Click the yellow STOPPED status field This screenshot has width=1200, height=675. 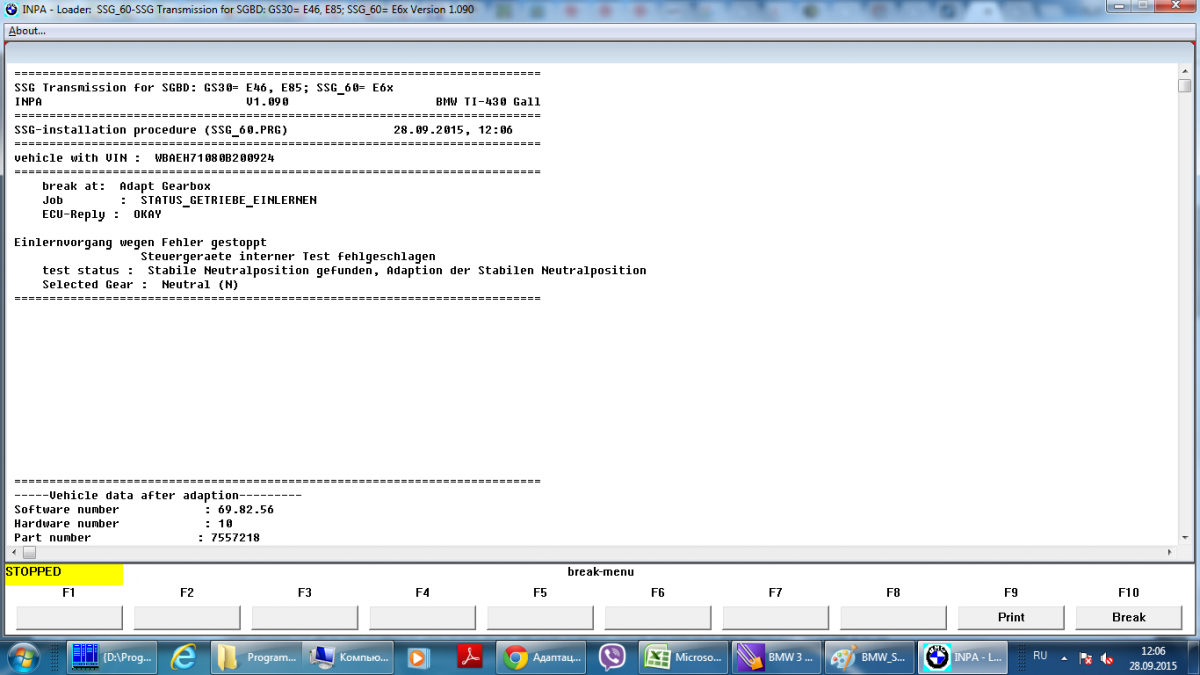64,573
